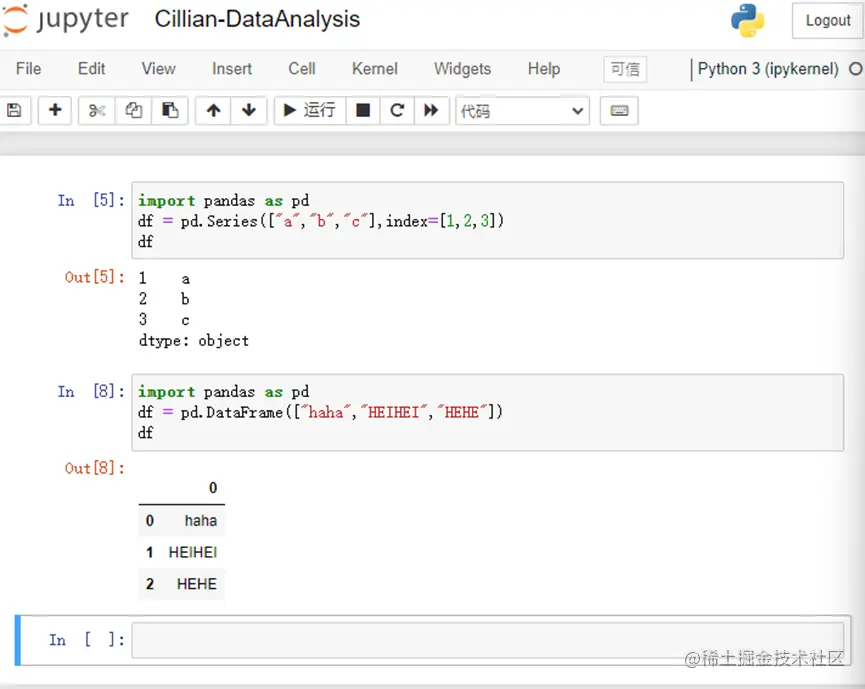The width and height of the screenshot is (865, 689).
Task: Open the Edit menu
Action: (x=91, y=69)
